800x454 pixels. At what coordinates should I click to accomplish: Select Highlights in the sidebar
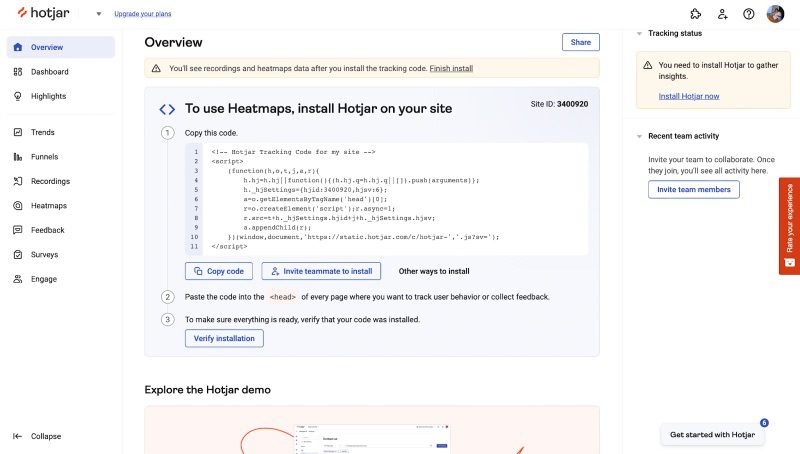[61, 96]
